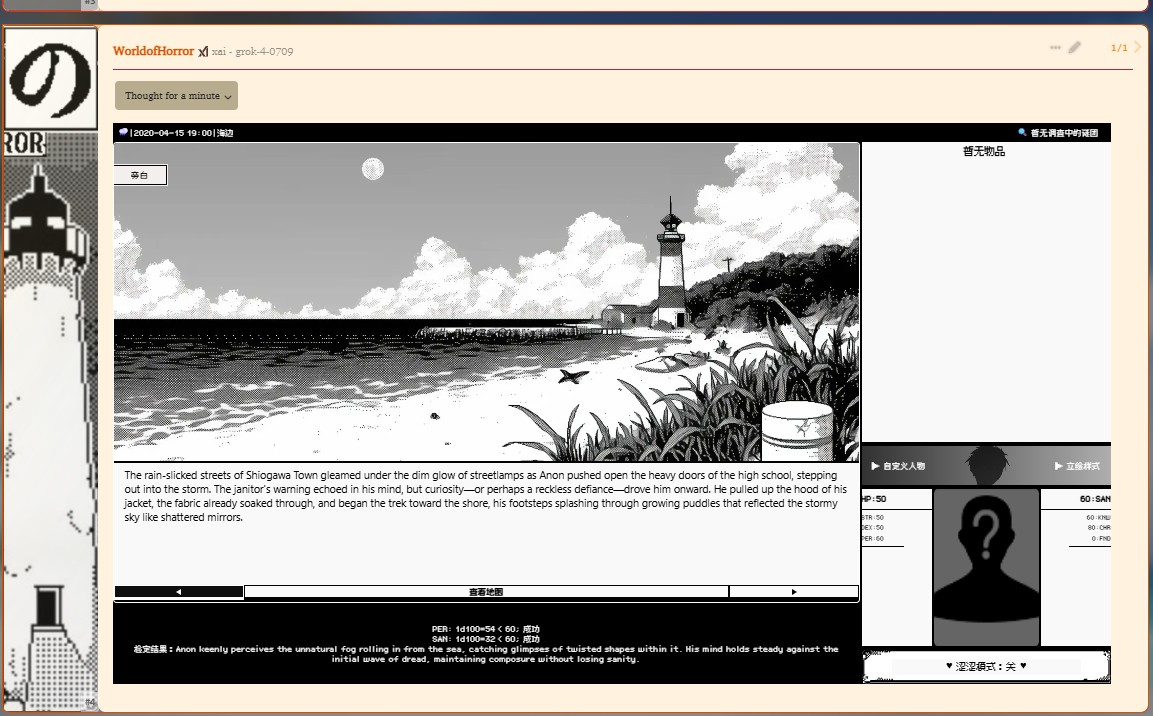Expand the 'Thought for a minute' block
The image size is (1153, 716).
tap(176, 96)
